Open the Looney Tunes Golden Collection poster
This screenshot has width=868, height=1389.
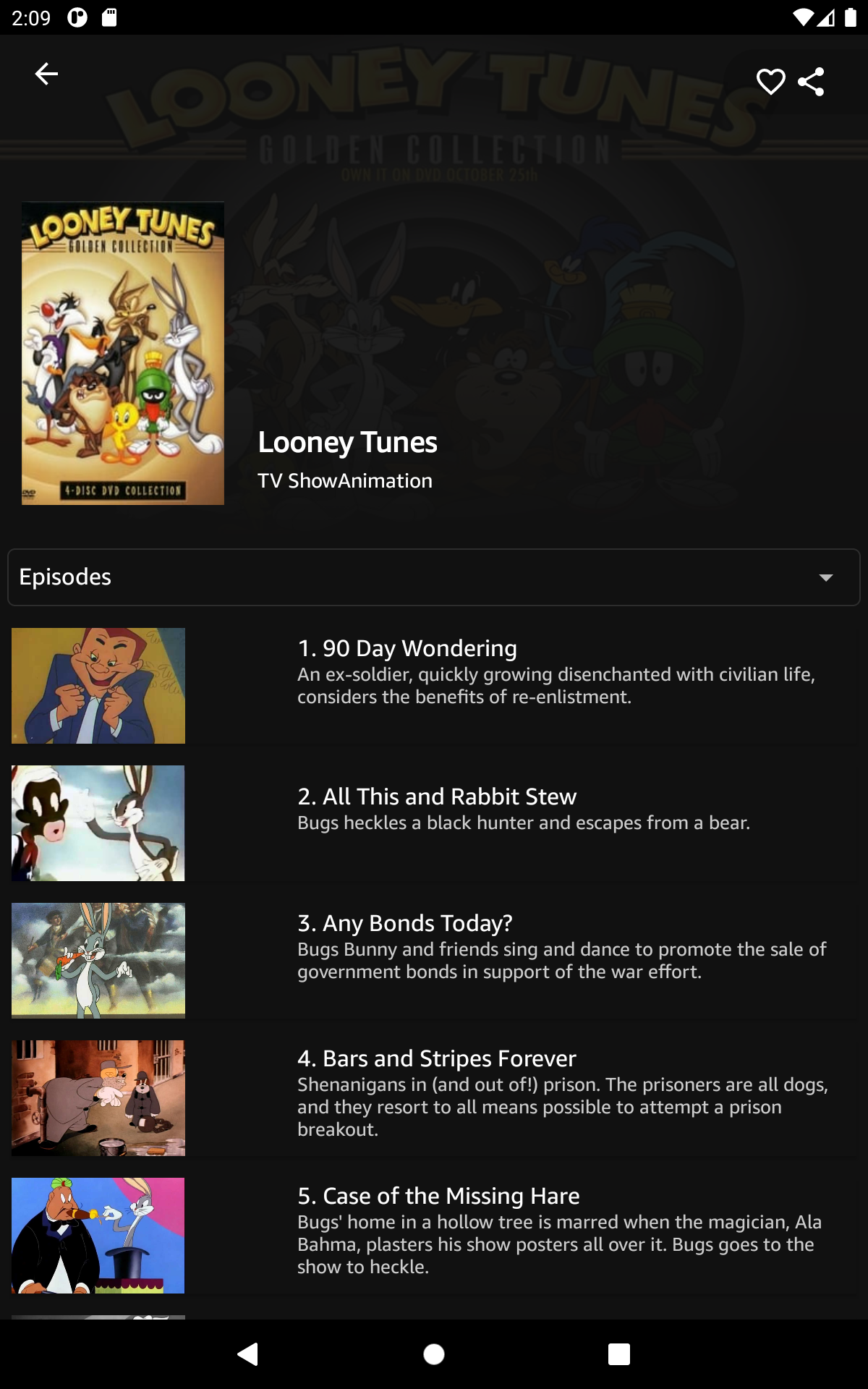coord(123,353)
